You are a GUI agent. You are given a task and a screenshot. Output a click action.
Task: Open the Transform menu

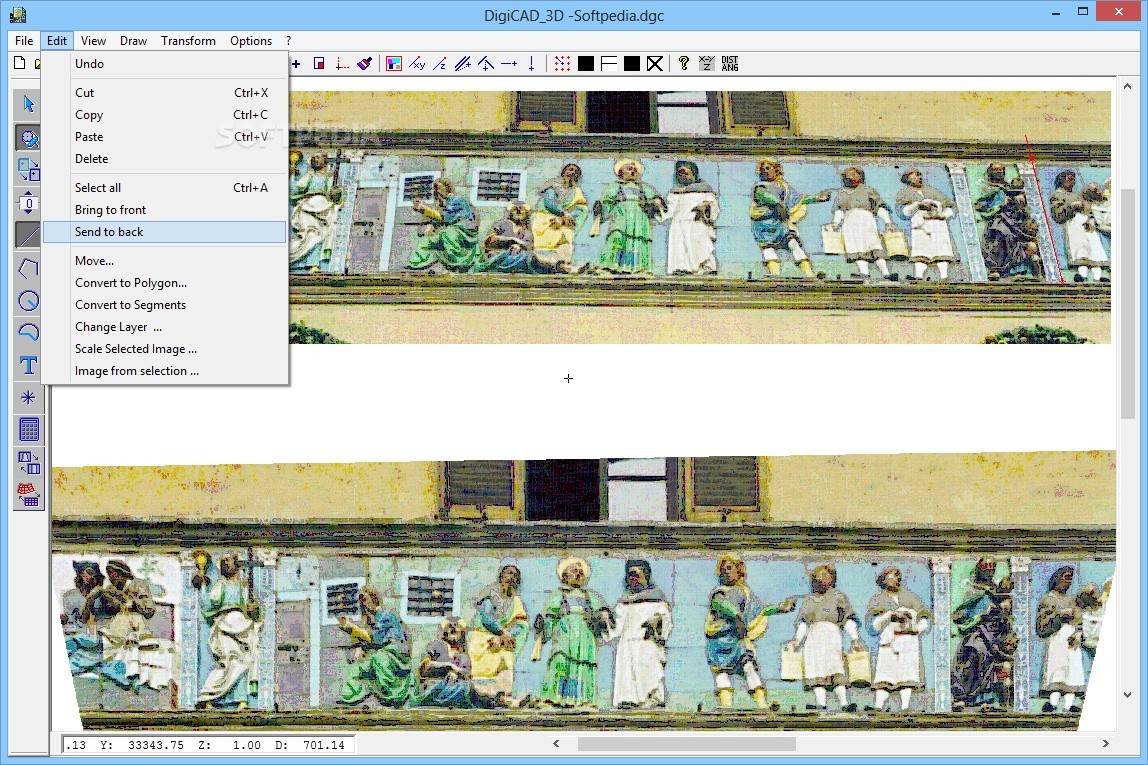pos(188,41)
